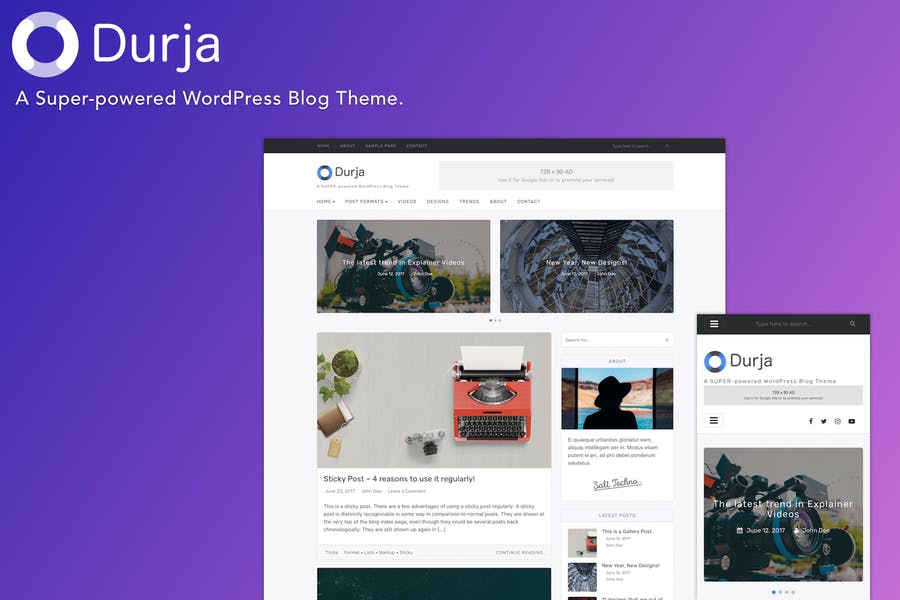Open the YouTube social icon
The image size is (900, 600).
[x=852, y=421]
